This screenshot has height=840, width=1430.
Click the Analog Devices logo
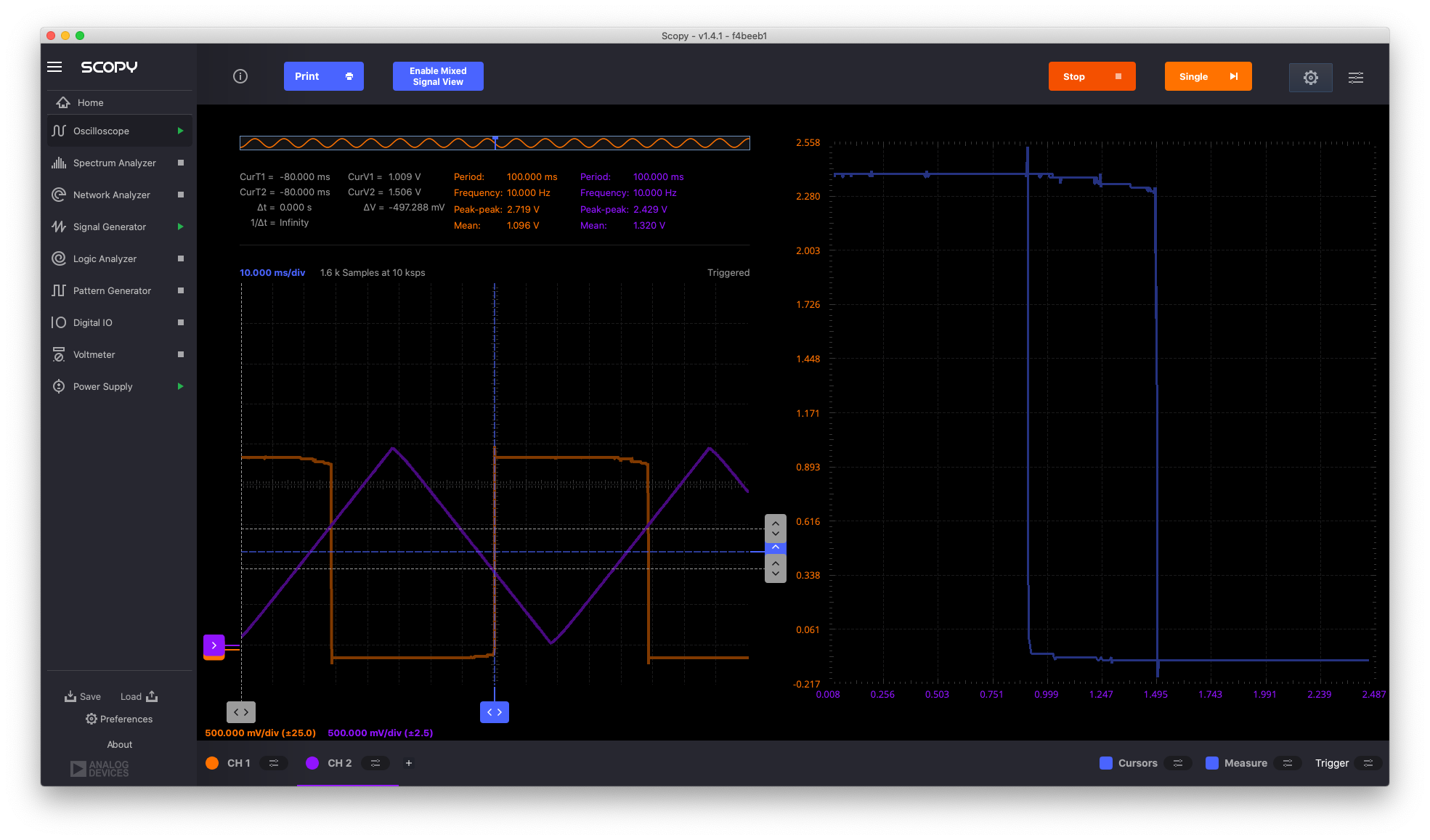tap(99, 768)
